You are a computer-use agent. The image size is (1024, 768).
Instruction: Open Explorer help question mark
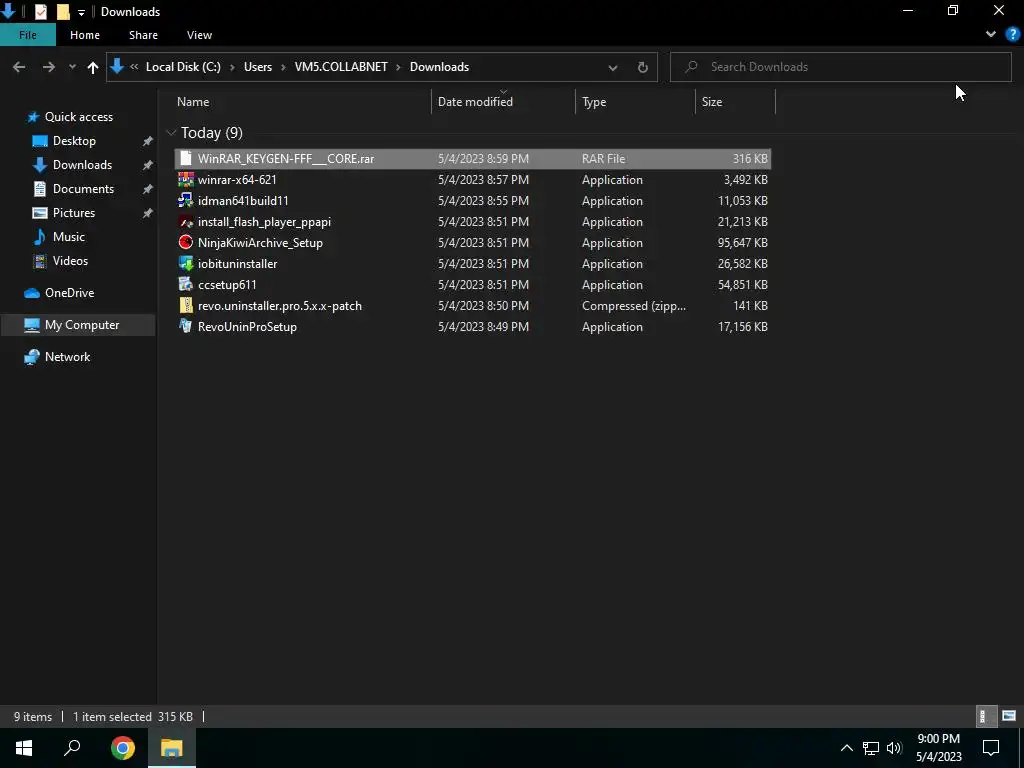[x=1013, y=35]
